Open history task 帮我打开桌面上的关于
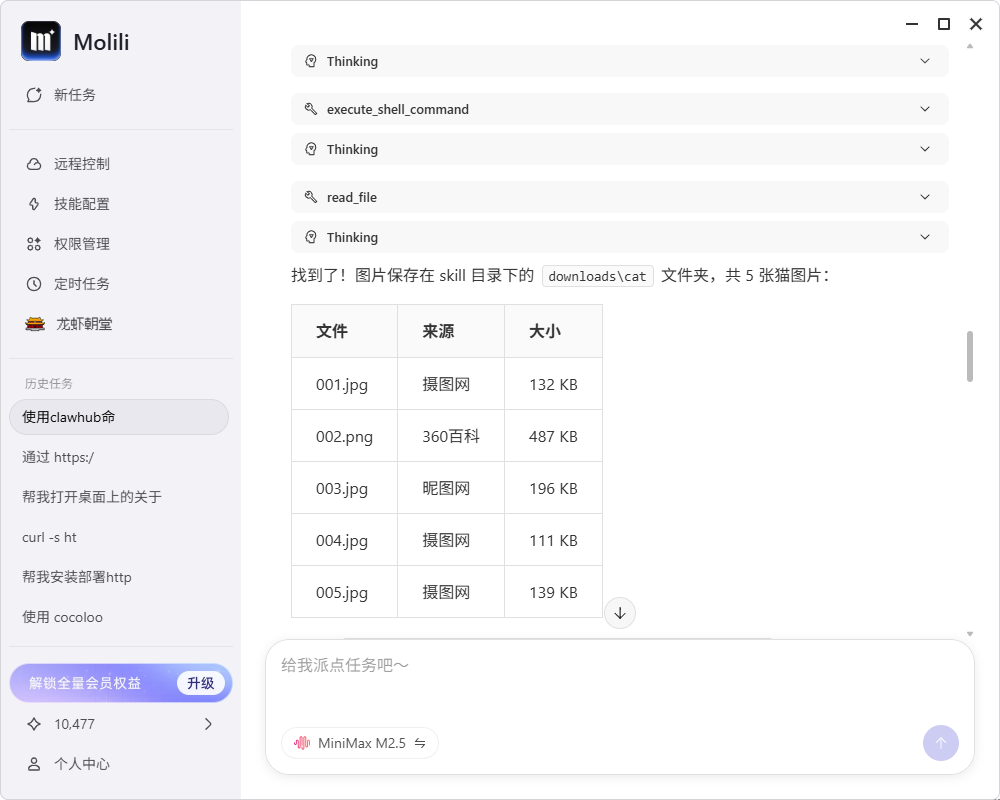 click(x=92, y=497)
